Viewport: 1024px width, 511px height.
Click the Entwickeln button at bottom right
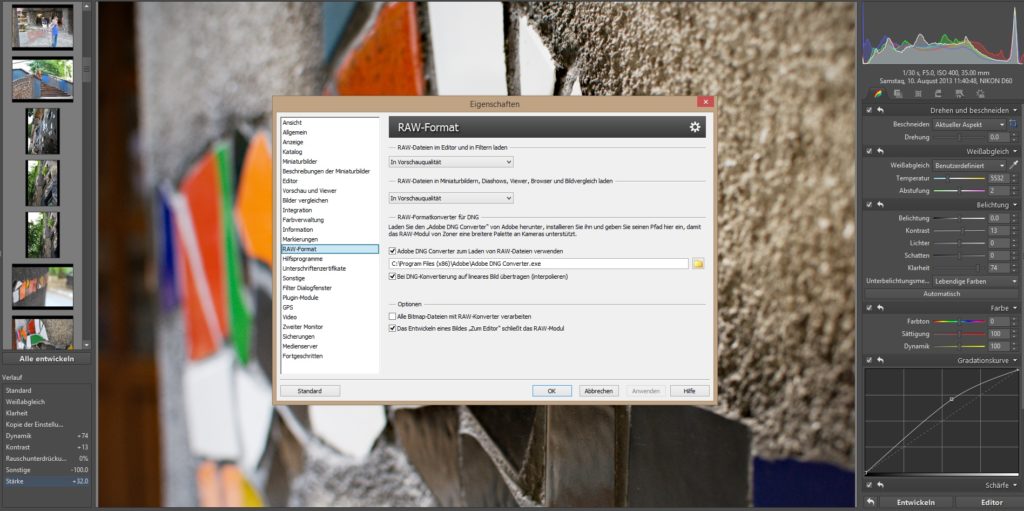point(915,502)
